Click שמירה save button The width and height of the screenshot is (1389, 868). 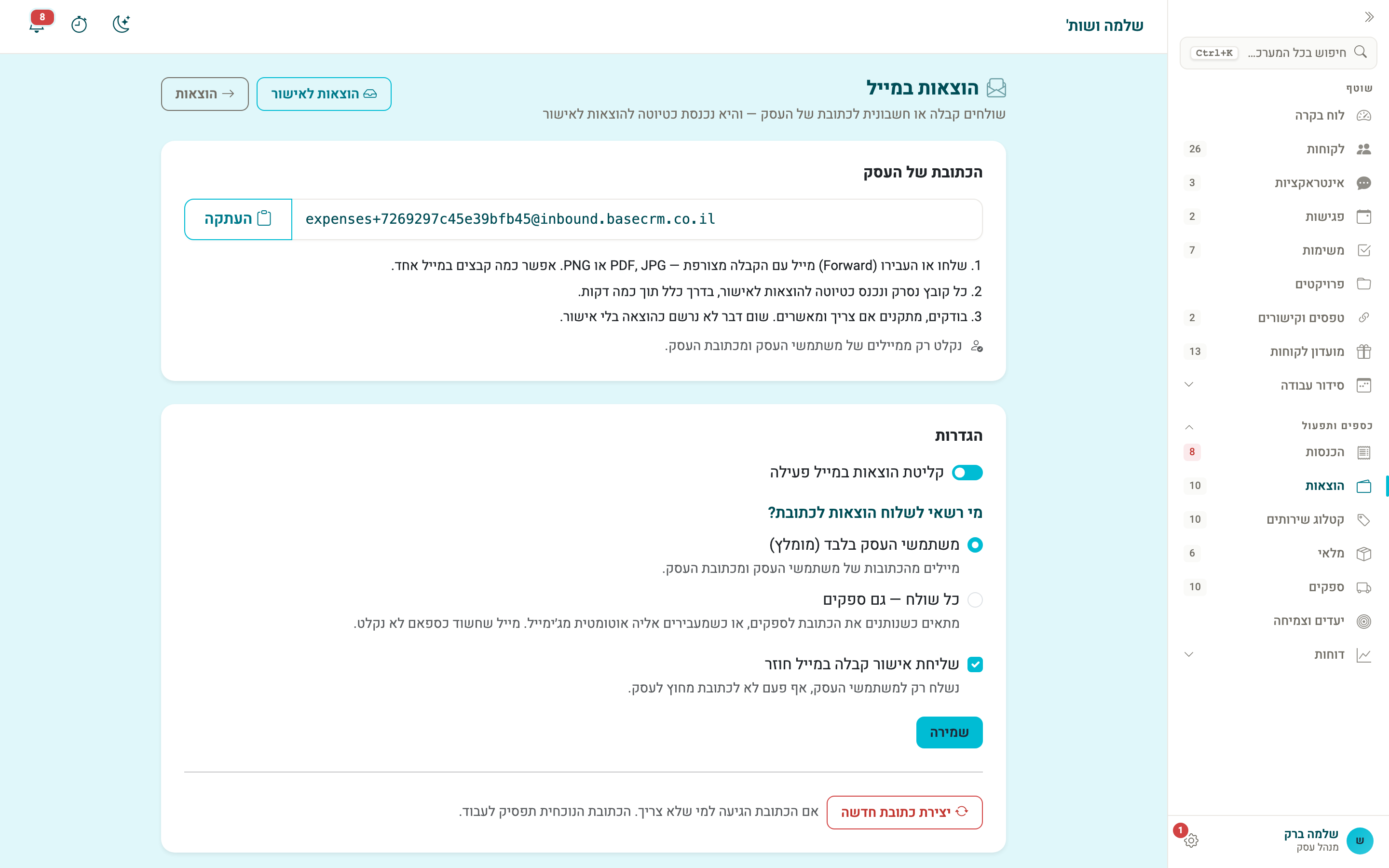(949, 732)
